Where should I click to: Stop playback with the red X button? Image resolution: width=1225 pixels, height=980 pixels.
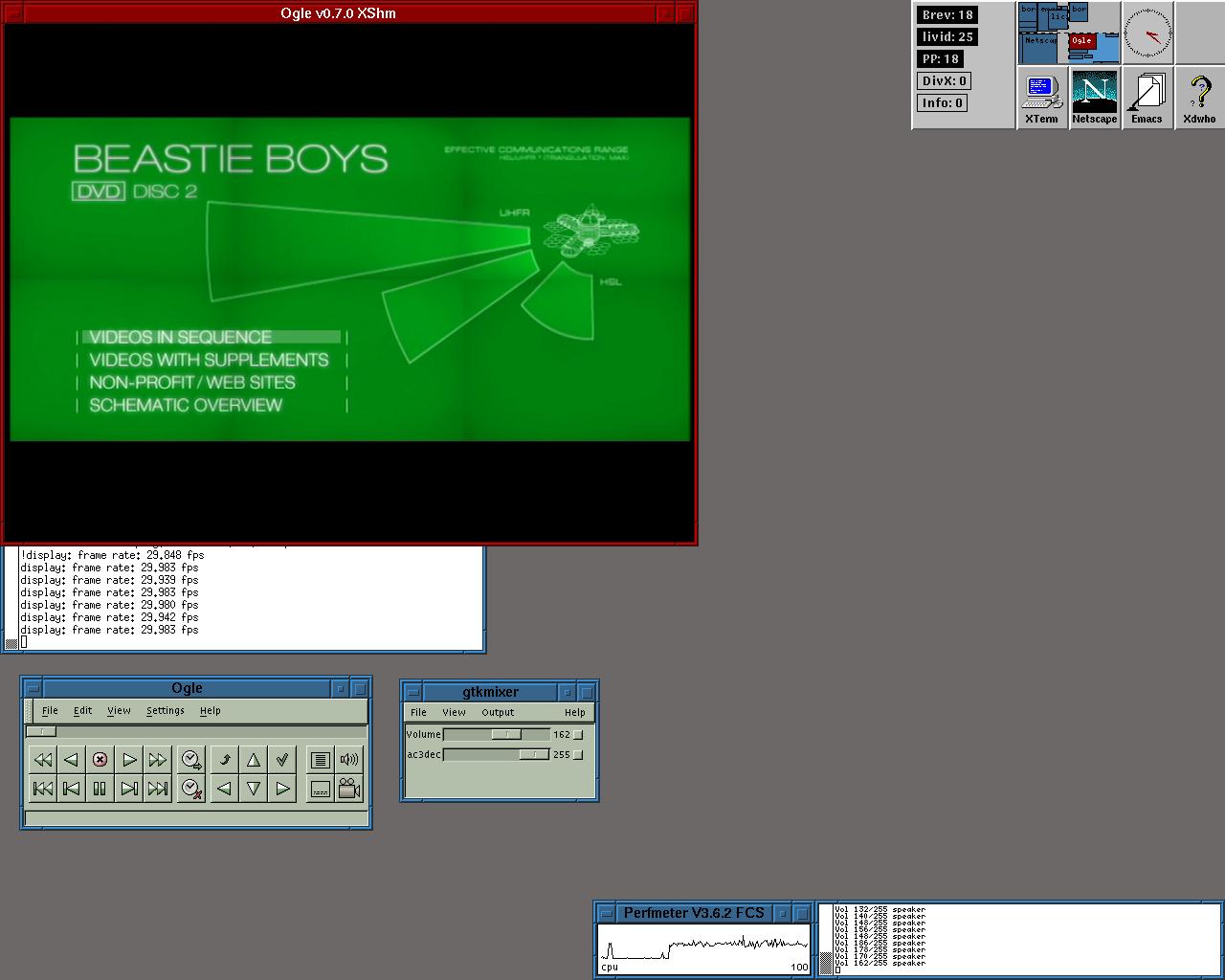[100, 760]
